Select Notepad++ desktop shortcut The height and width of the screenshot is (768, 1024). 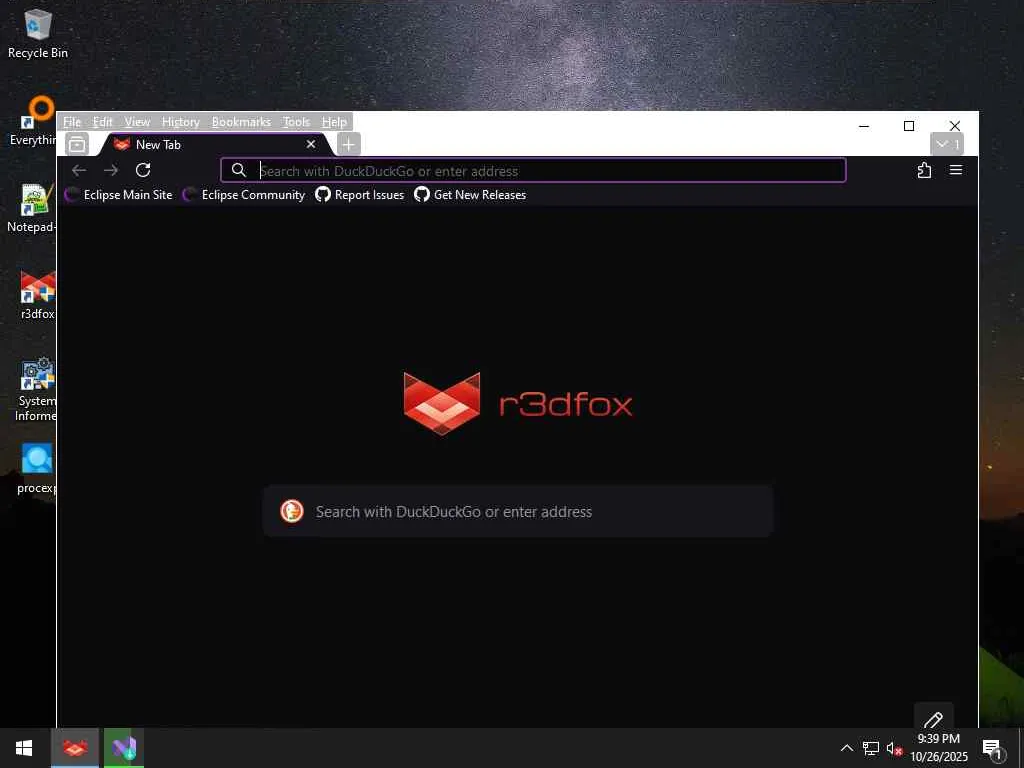point(31,208)
